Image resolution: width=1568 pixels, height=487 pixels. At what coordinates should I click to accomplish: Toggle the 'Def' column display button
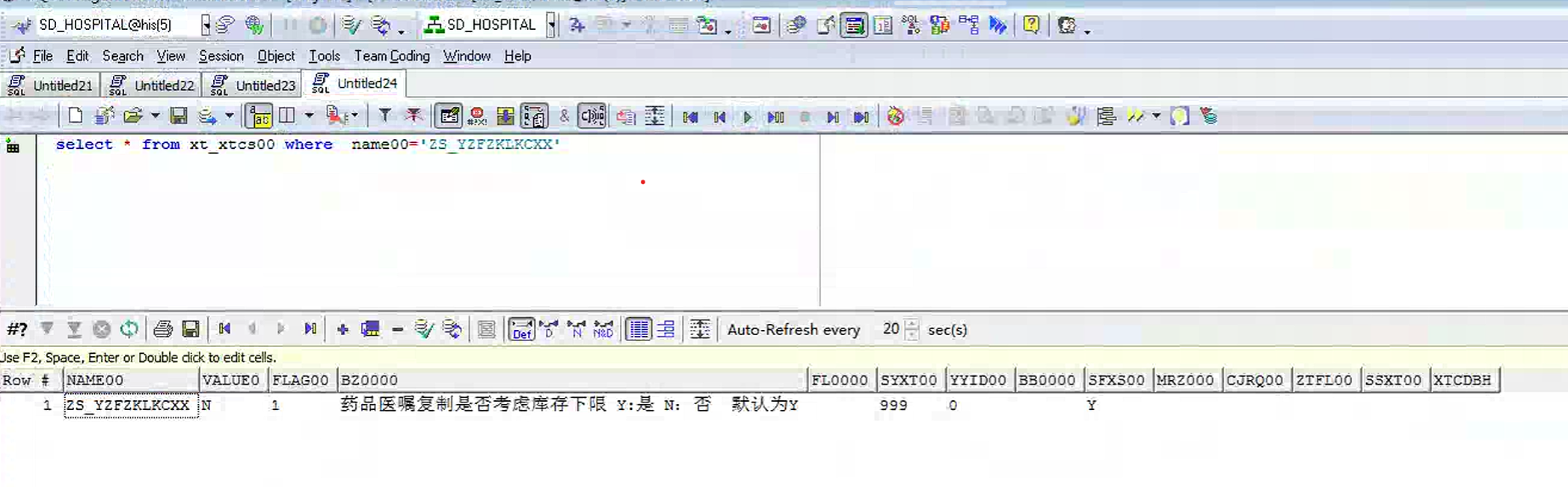point(521,329)
